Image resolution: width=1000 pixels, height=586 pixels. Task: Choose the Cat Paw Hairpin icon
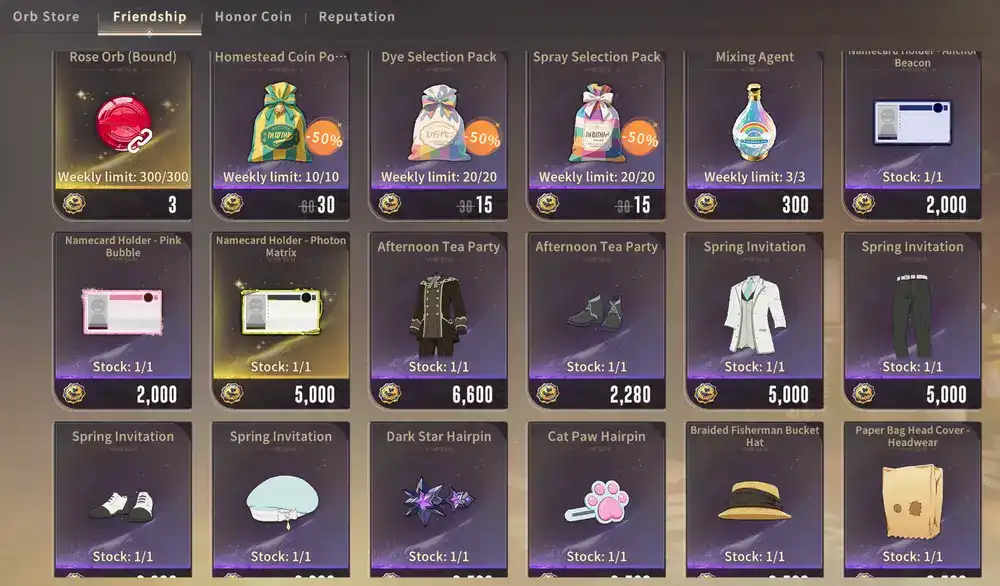(597, 502)
